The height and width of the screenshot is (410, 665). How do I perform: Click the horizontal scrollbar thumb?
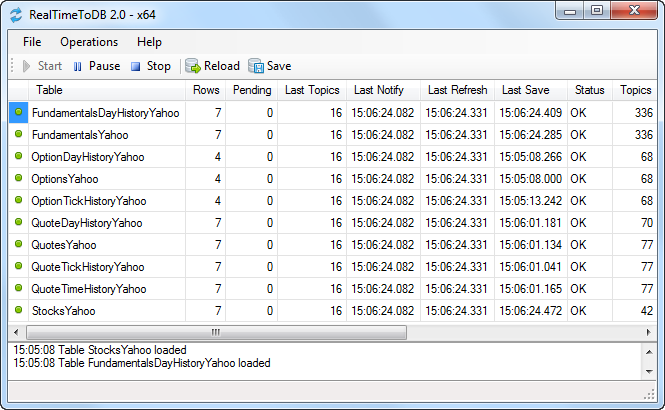pyautogui.click(x=215, y=332)
